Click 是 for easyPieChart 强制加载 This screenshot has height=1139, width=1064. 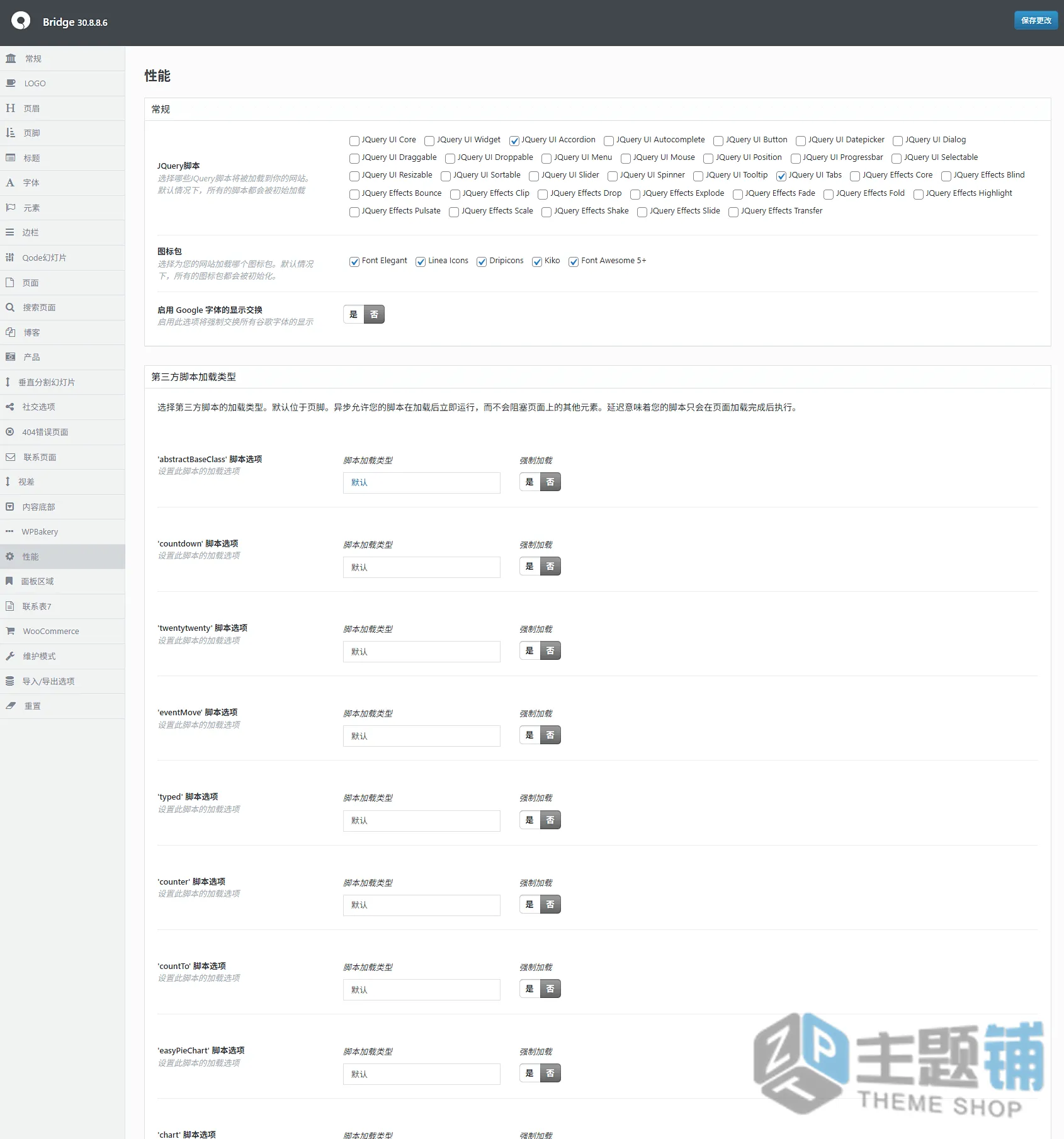point(529,1073)
